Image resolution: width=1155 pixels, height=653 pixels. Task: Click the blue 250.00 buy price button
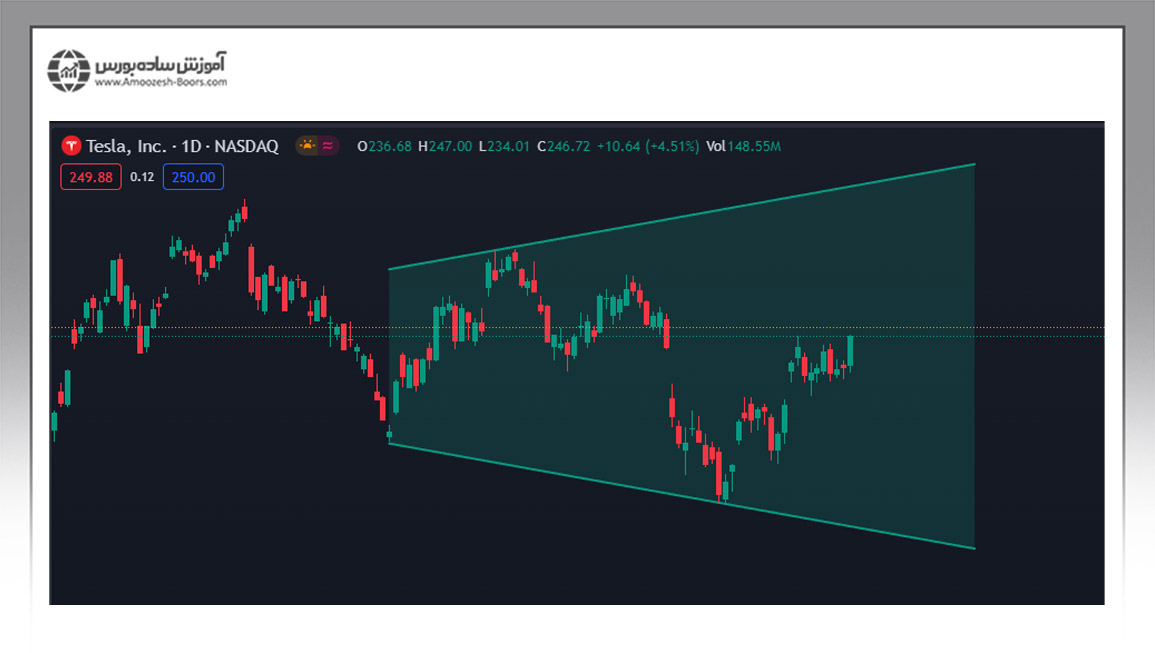(193, 177)
